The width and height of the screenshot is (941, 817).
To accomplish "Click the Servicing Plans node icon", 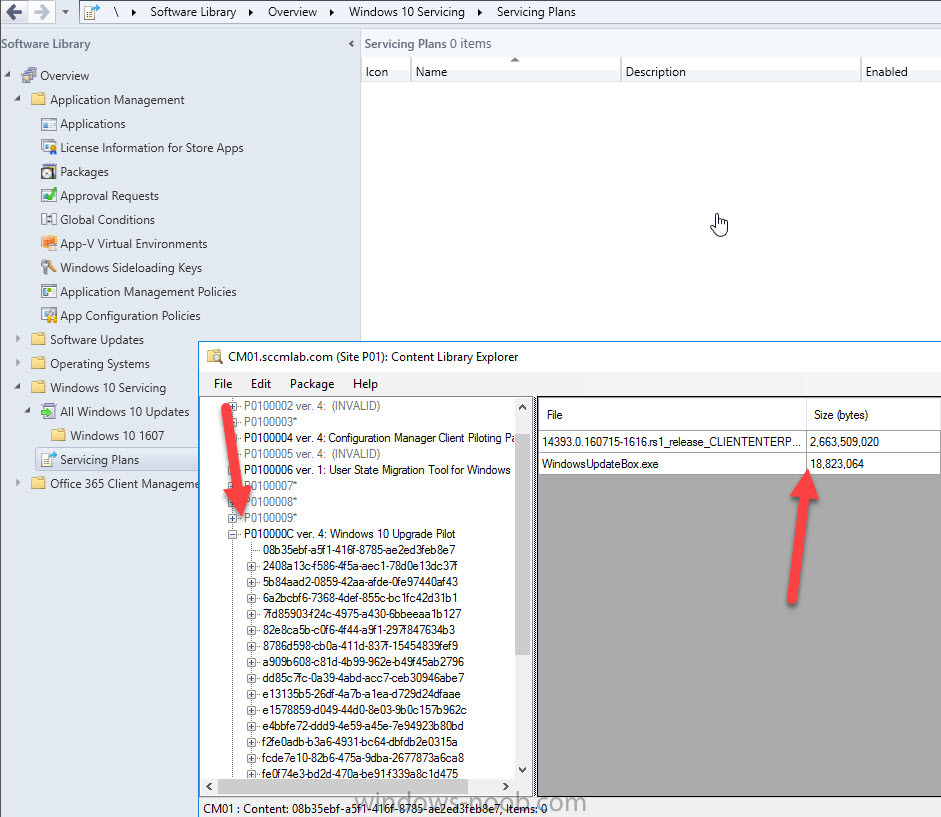I will click(49, 459).
